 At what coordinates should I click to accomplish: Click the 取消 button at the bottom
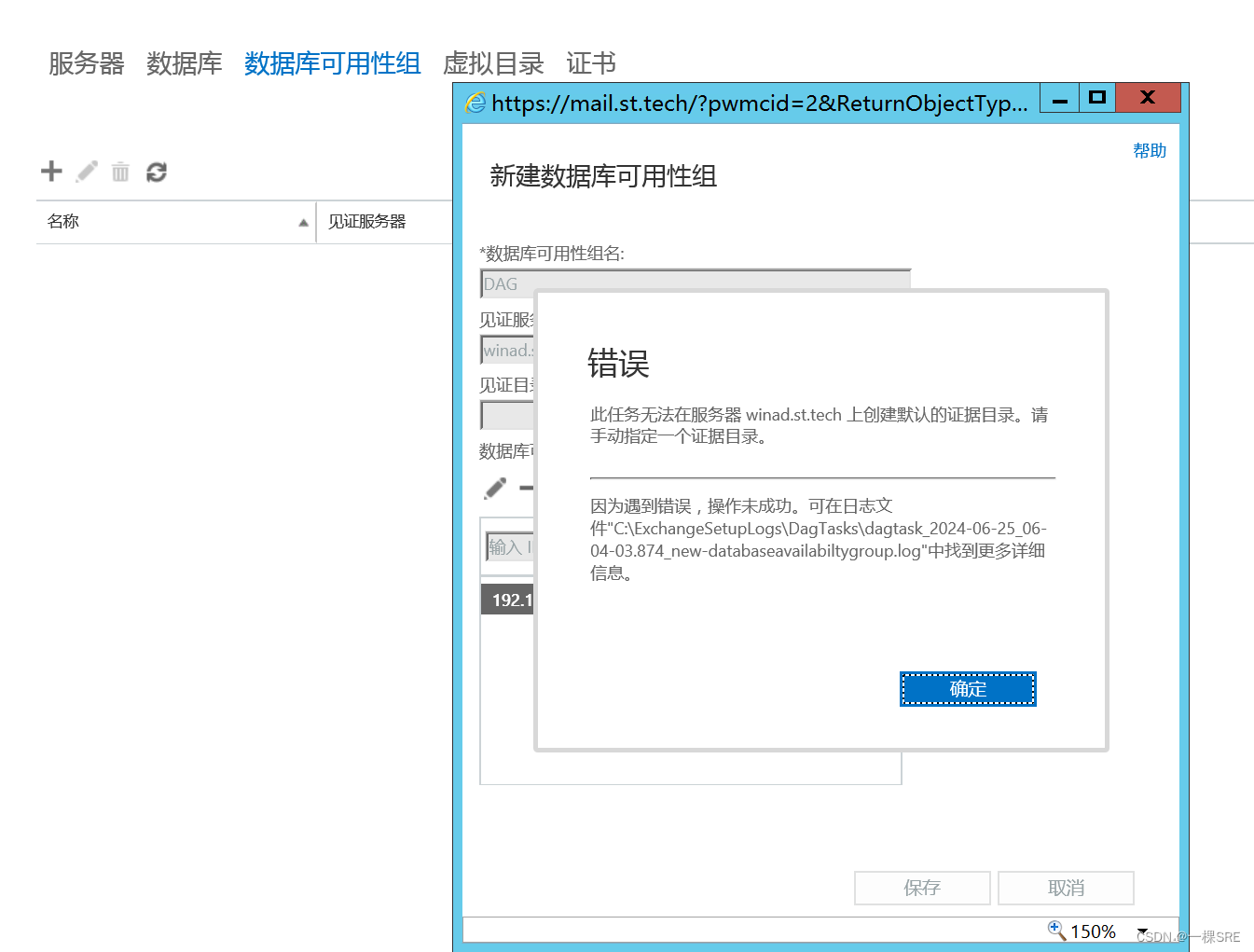coord(1065,888)
